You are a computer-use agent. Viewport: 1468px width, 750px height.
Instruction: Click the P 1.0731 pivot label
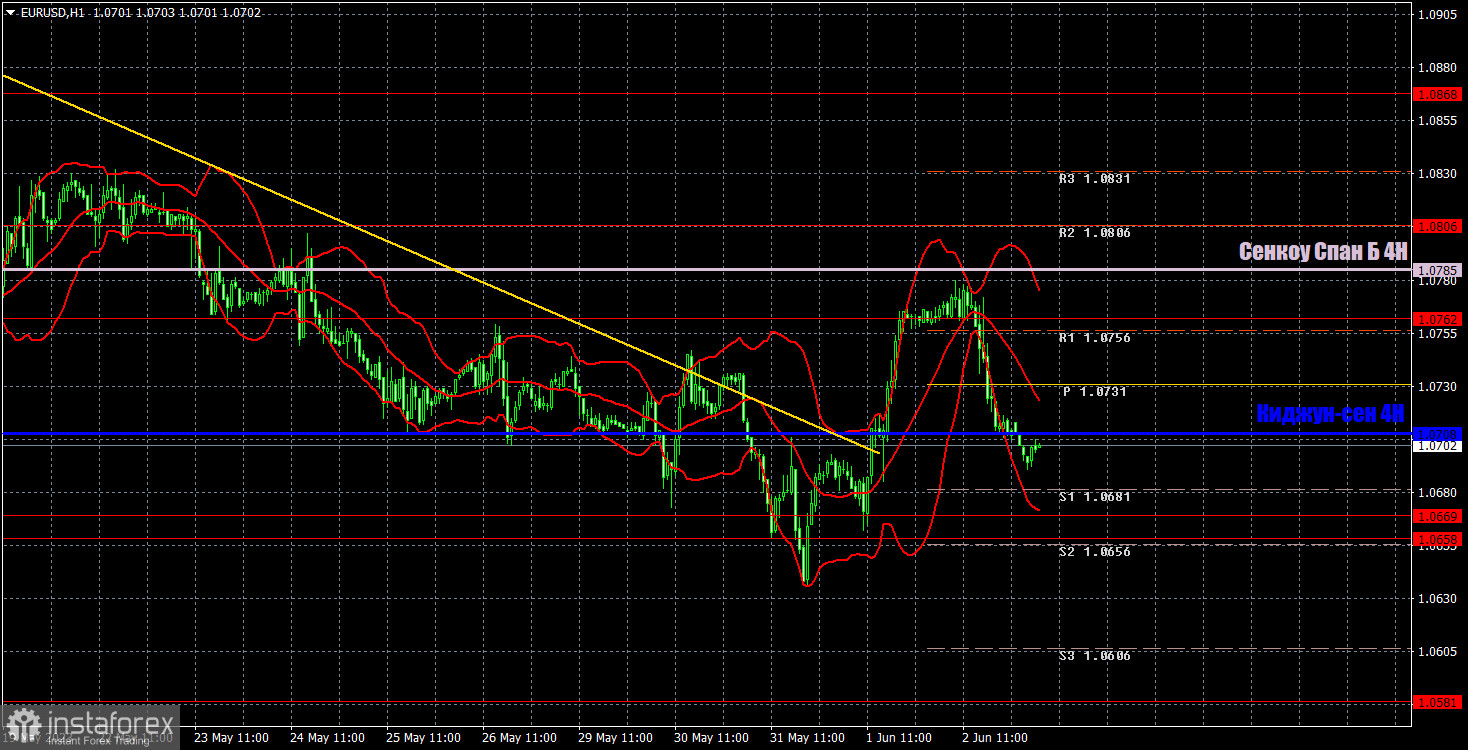[1096, 392]
